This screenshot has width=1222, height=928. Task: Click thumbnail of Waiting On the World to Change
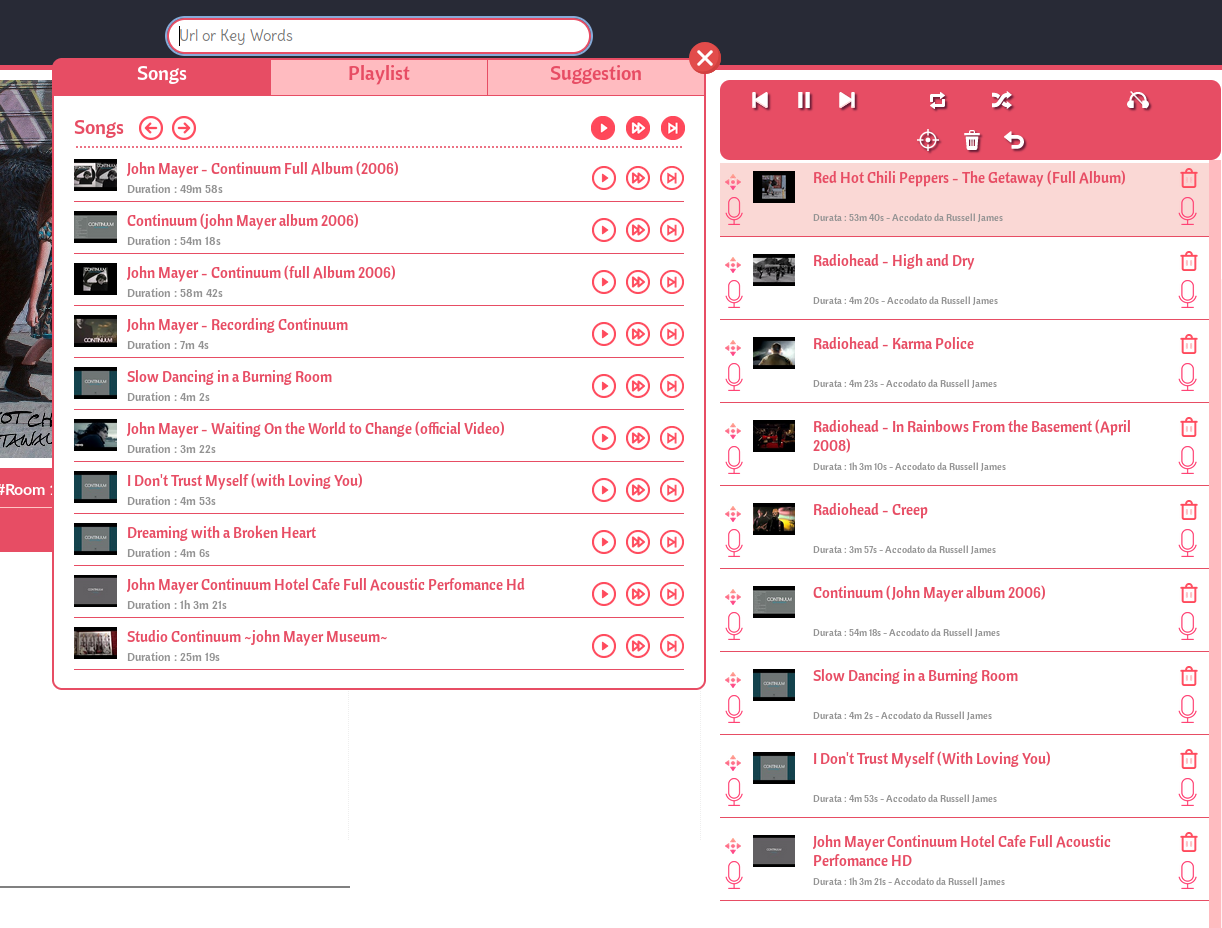tap(95, 435)
